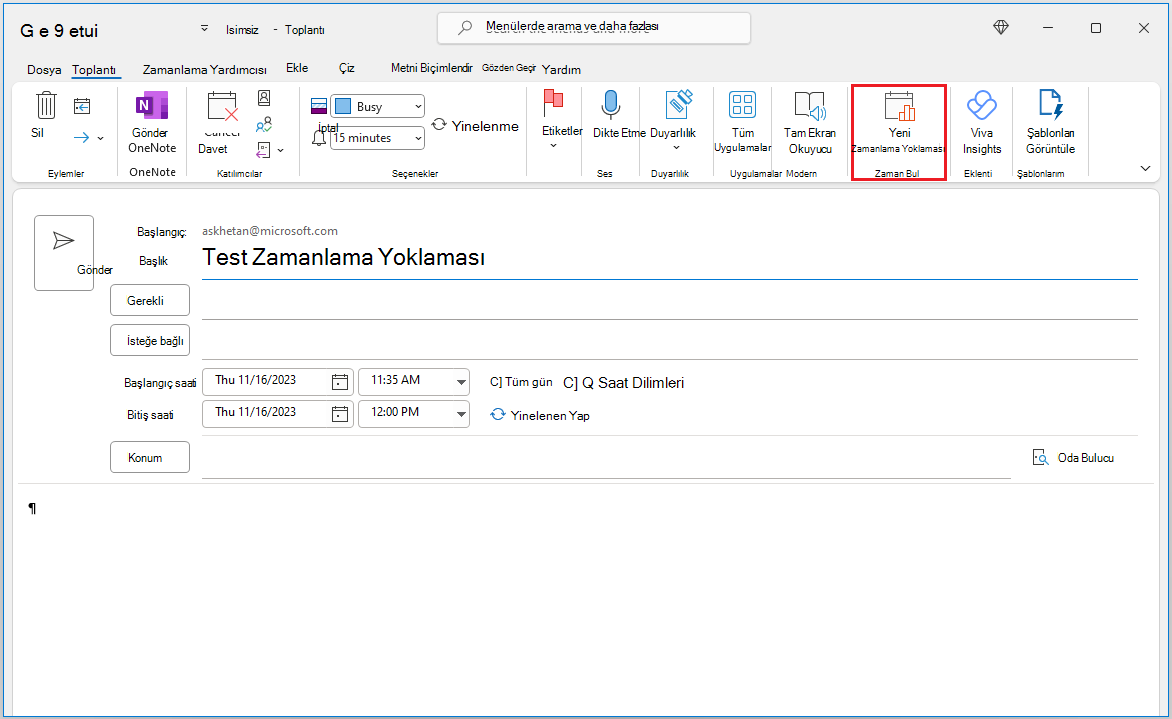Click the Gerekli attendees button
Image resolution: width=1172 pixels, height=719 pixels.
[x=149, y=300]
